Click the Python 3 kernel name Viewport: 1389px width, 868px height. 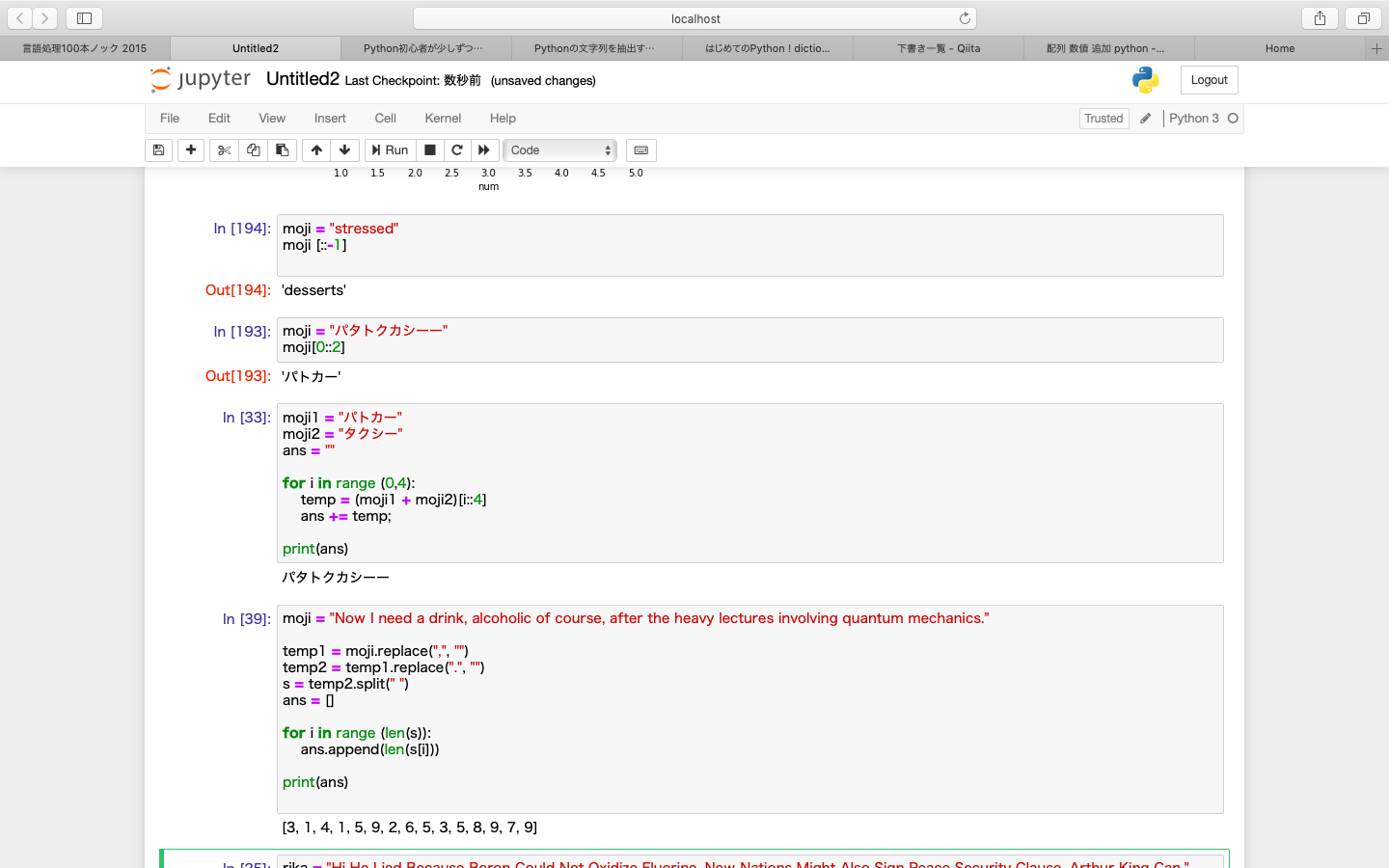[1194, 119]
